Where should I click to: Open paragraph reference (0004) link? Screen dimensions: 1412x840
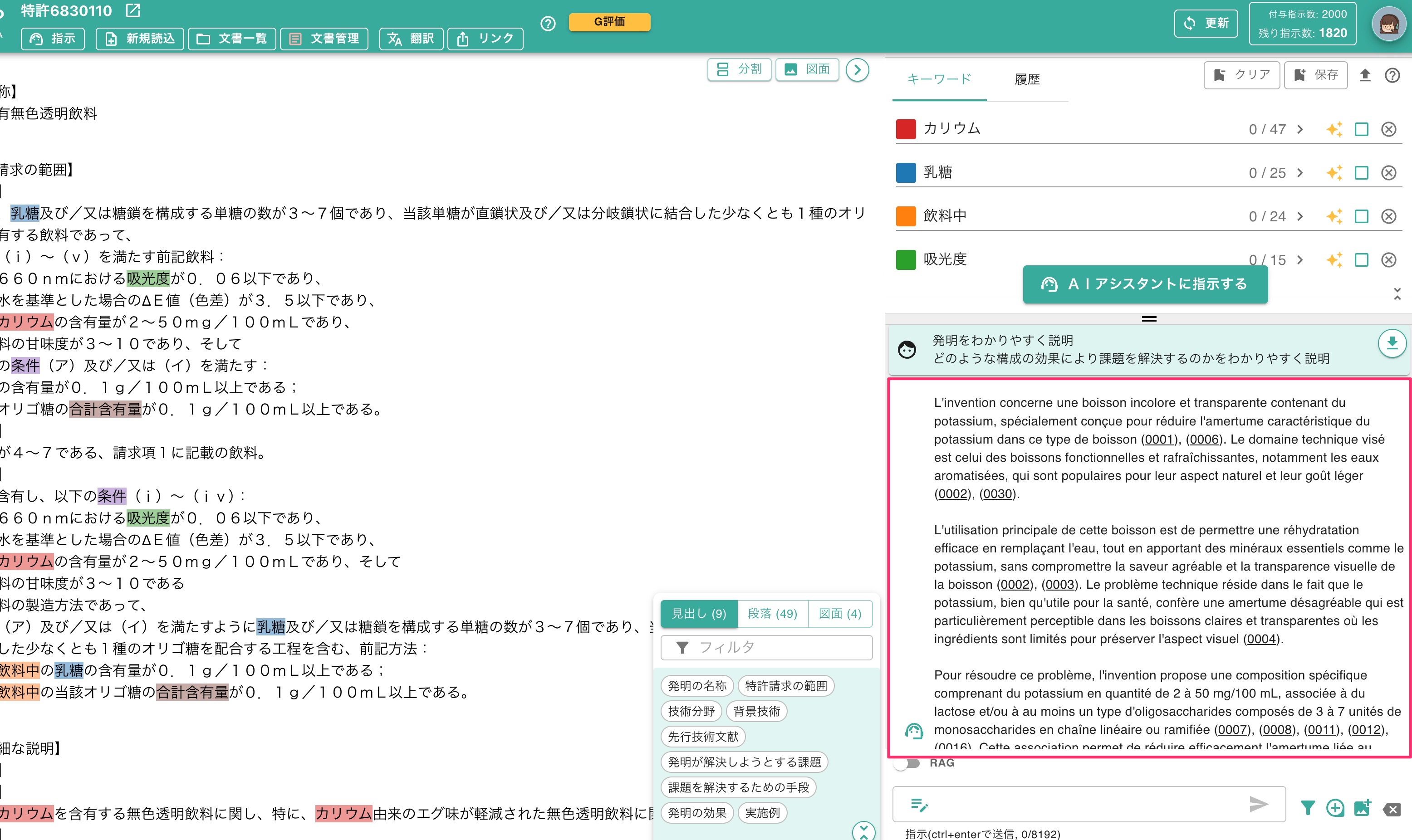point(1261,639)
